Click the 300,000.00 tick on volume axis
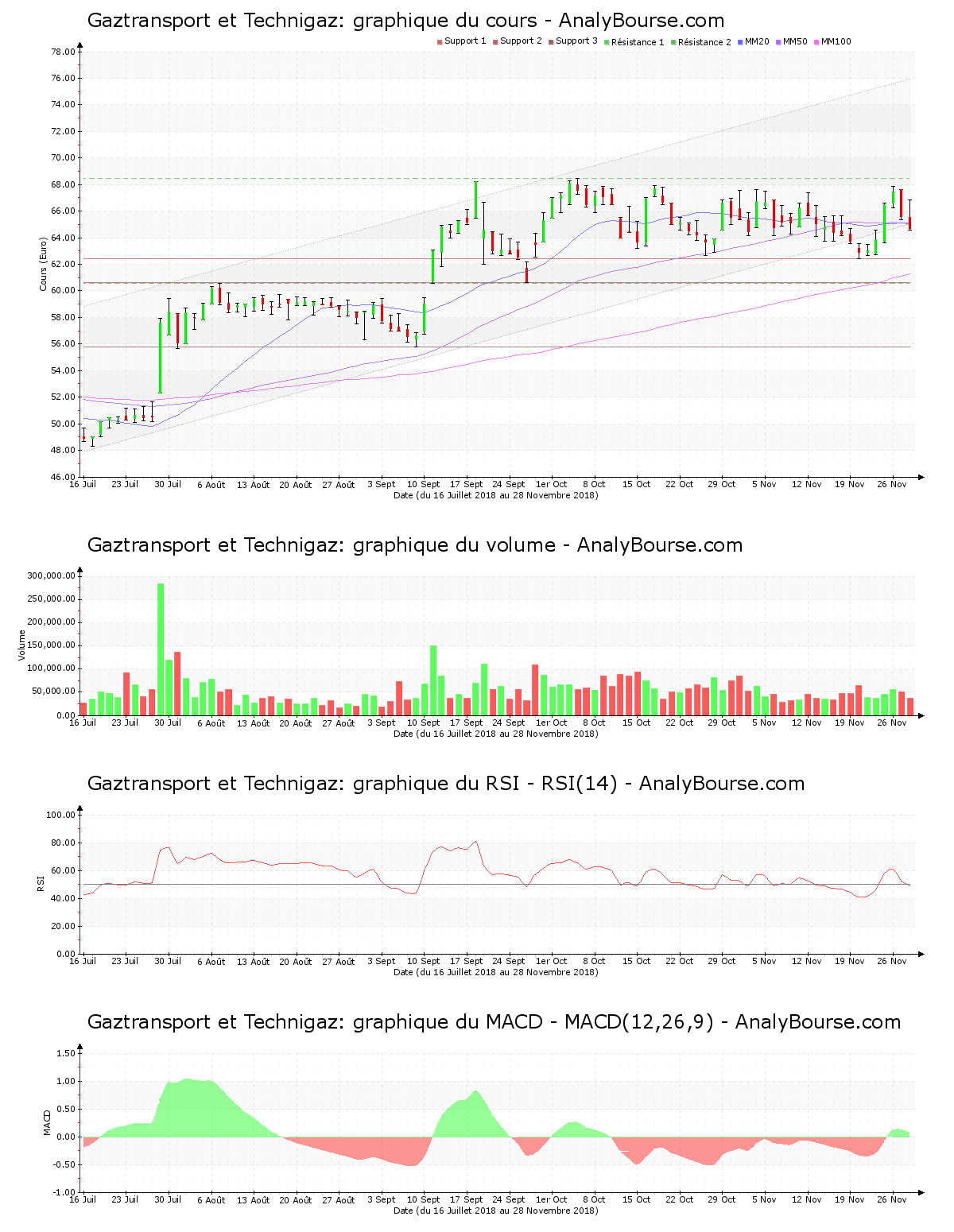Viewport: 954px width, 1232px height. pyautogui.click(x=52, y=575)
